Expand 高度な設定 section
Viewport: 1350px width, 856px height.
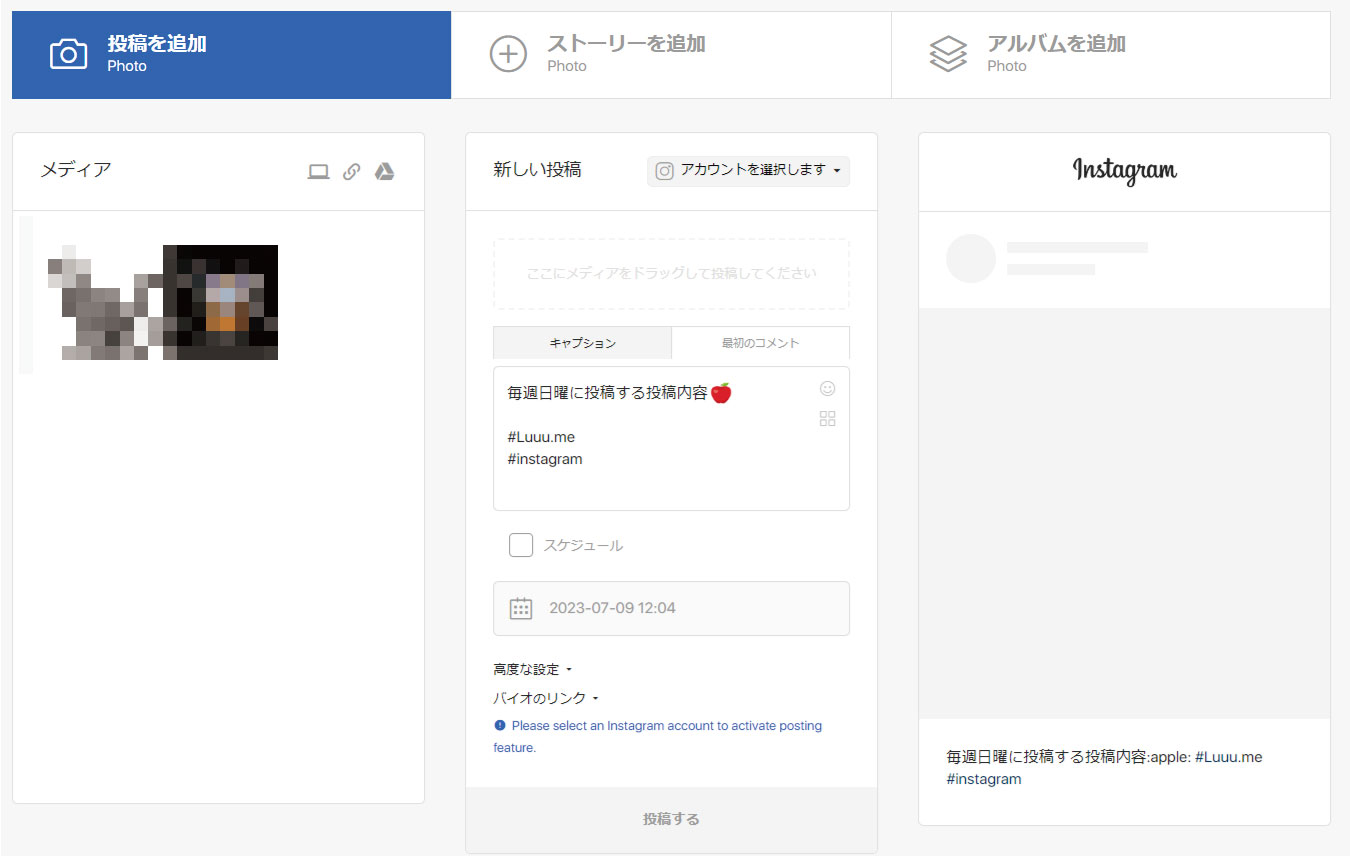(x=532, y=669)
